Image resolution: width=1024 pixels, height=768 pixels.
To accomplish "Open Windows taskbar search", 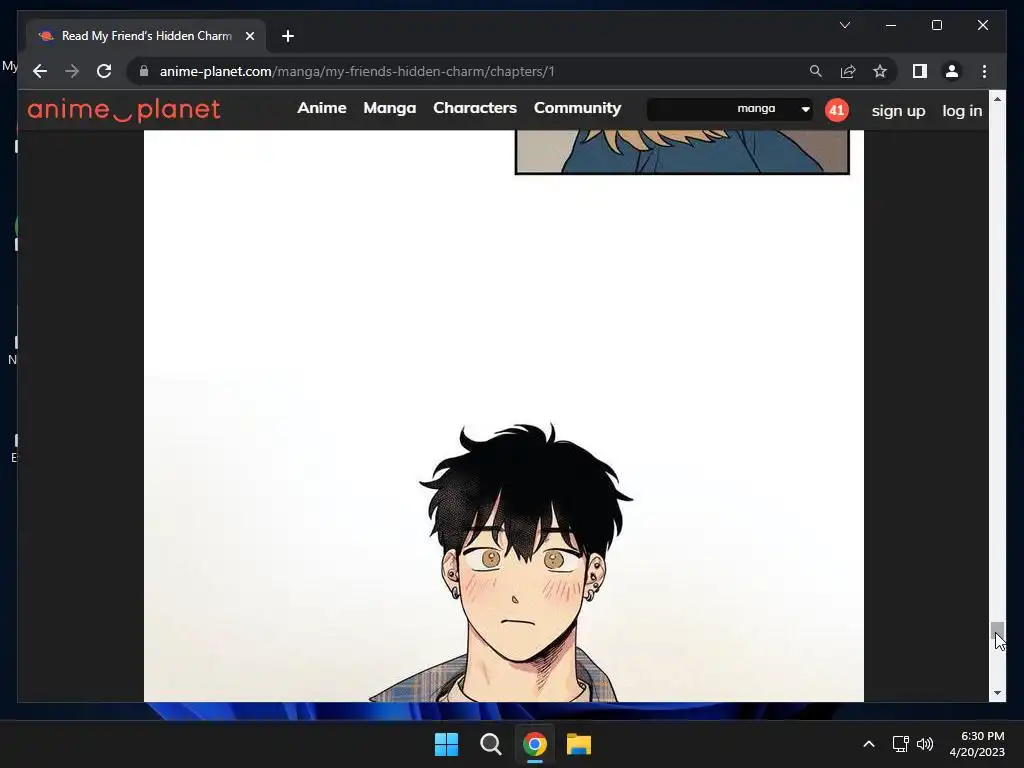I will pyautogui.click(x=490, y=744).
